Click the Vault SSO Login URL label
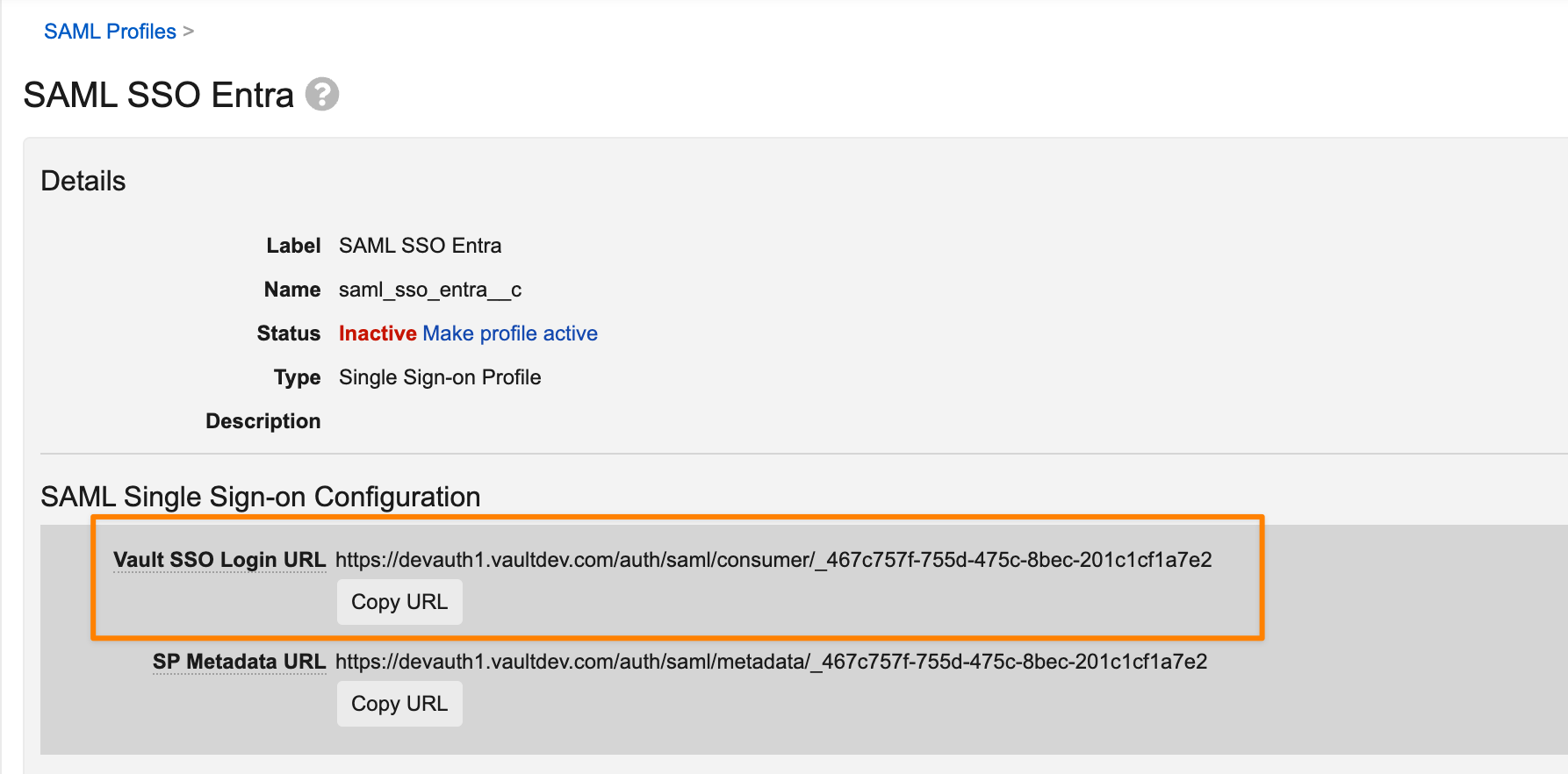1568x774 pixels. (x=219, y=560)
